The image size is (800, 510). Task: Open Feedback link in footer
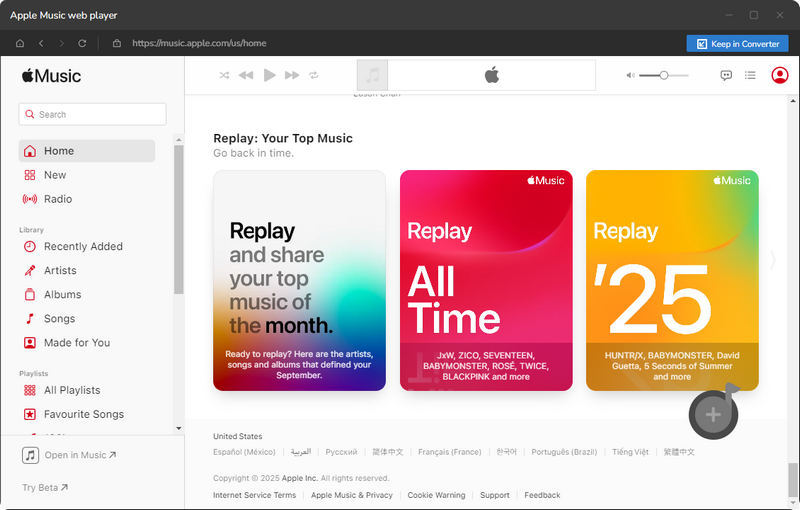pos(542,495)
